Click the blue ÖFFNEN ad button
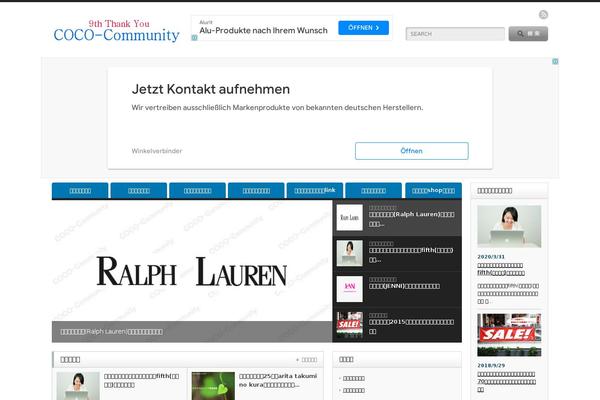Screen dimensions: 600x400 [363, 28]
